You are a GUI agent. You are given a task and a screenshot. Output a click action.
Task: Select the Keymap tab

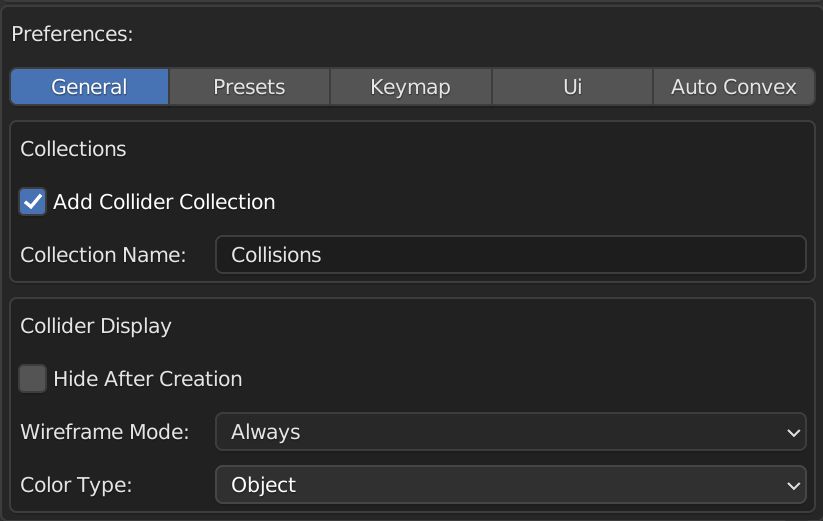click(x=410, y=87)
